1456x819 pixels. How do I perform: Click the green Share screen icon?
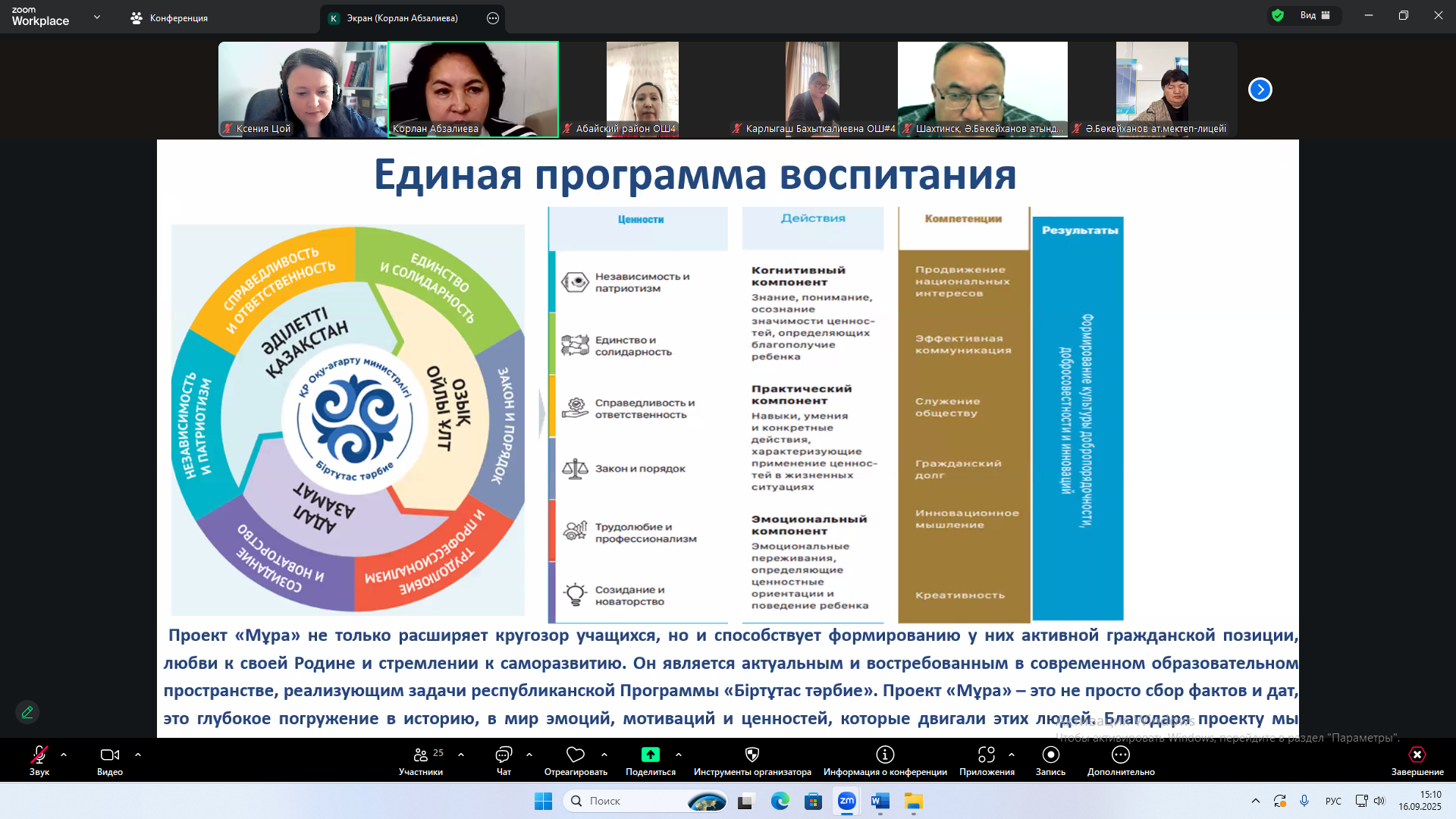[x=650, y=755]
